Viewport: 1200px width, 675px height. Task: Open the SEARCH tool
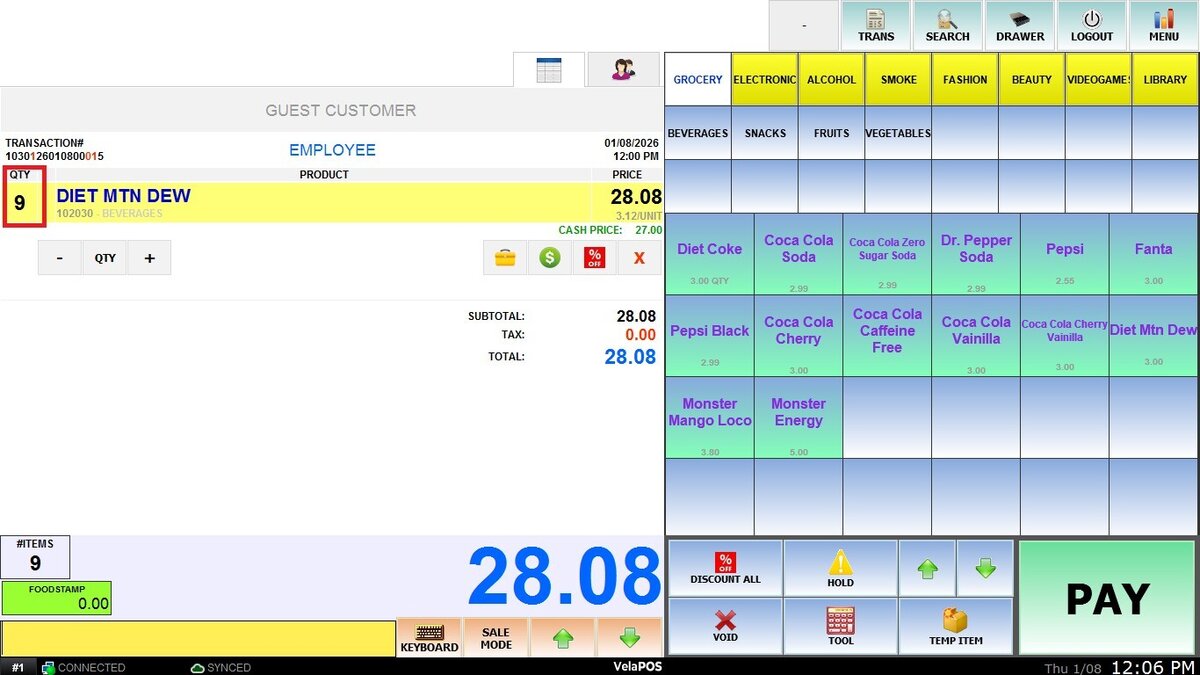[947, 26]
